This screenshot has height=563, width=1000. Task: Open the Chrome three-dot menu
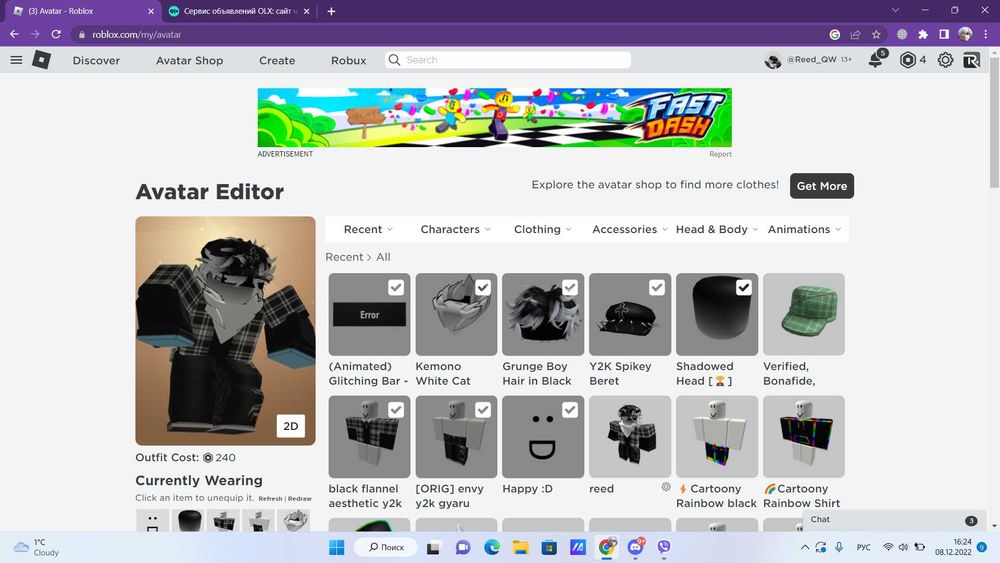click(x=986, y=34)
